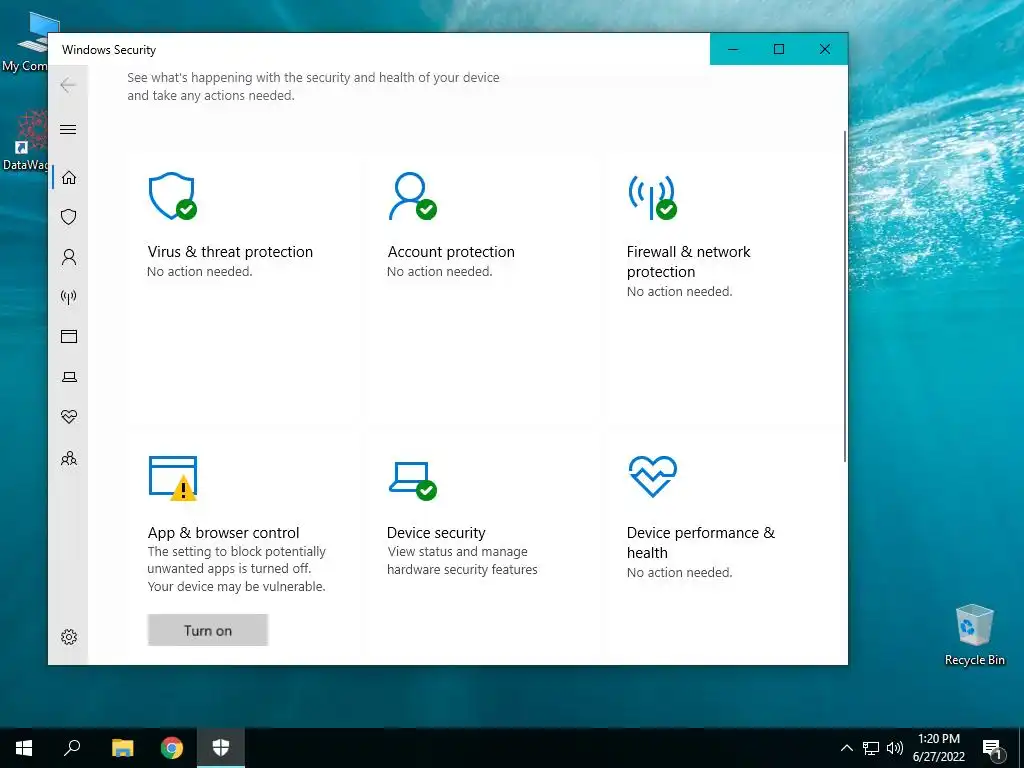This screenshot has width=1024, height=768.
Task: Open the Virus & threat protection heading
Action: tap(230, 252)
